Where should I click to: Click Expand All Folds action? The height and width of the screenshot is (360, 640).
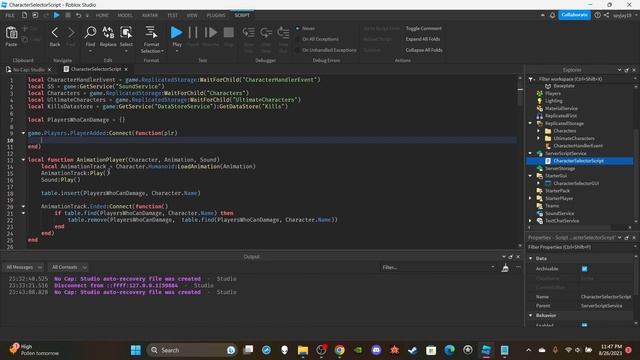(x=423, y=39)
